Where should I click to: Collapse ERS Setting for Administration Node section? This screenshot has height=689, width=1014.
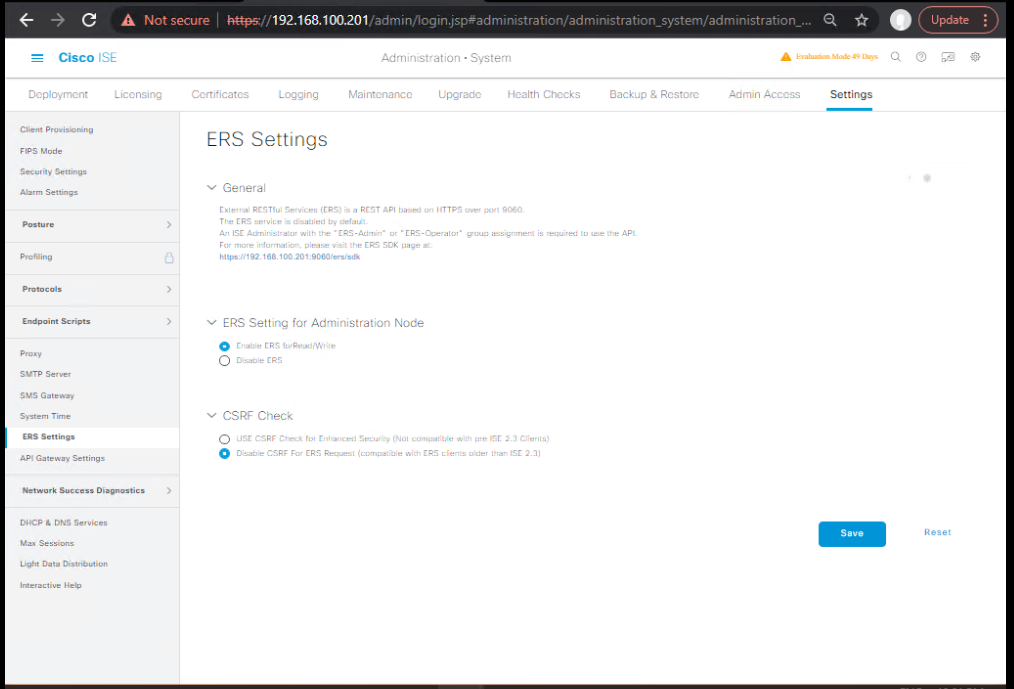pyautogui.click(x=211, y=322)
